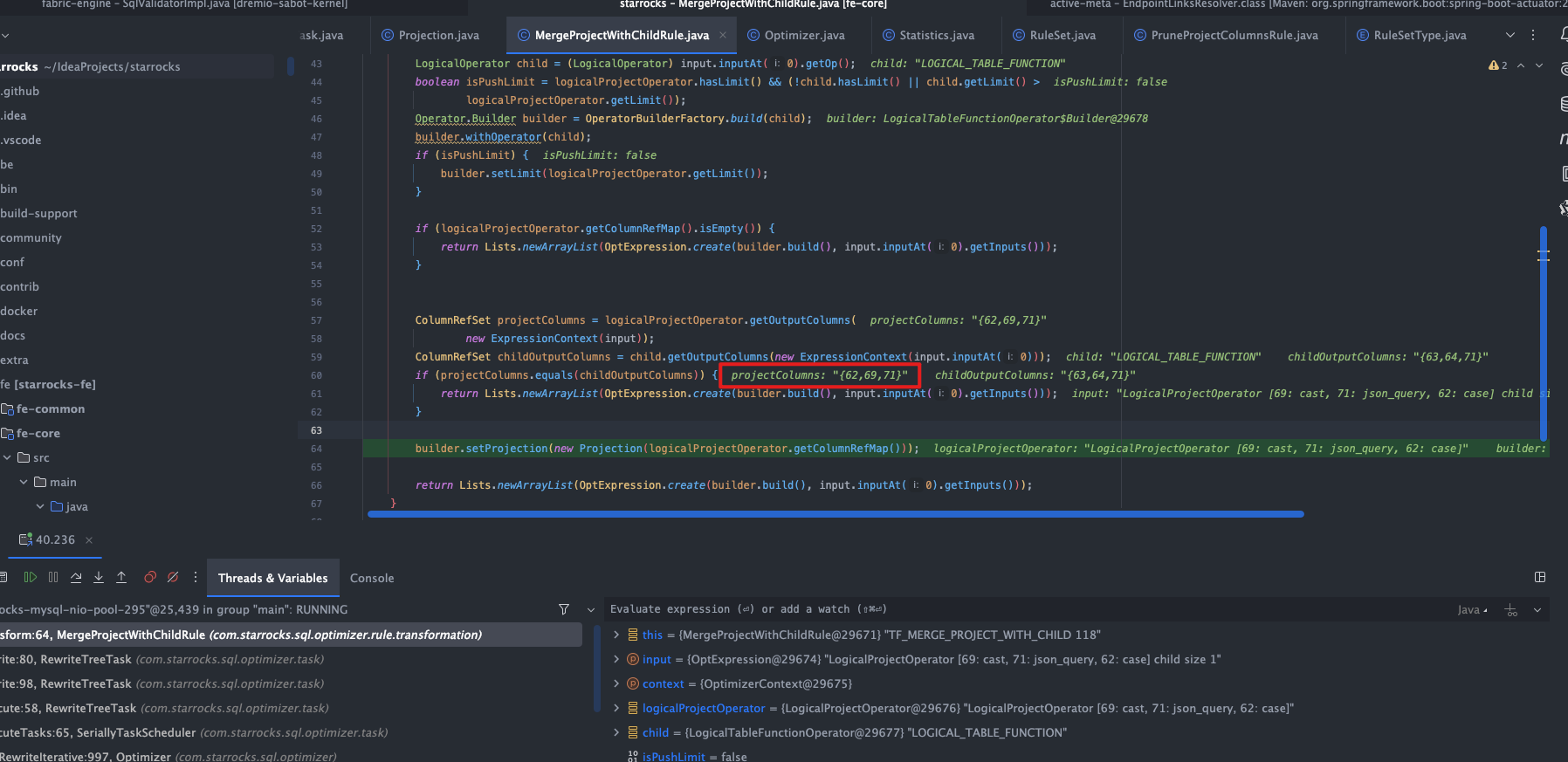Viewport: 1568px width, 762px height.
Task: Select the MergeProjectWithChildRule frame line 64
Action: (291, 635)
